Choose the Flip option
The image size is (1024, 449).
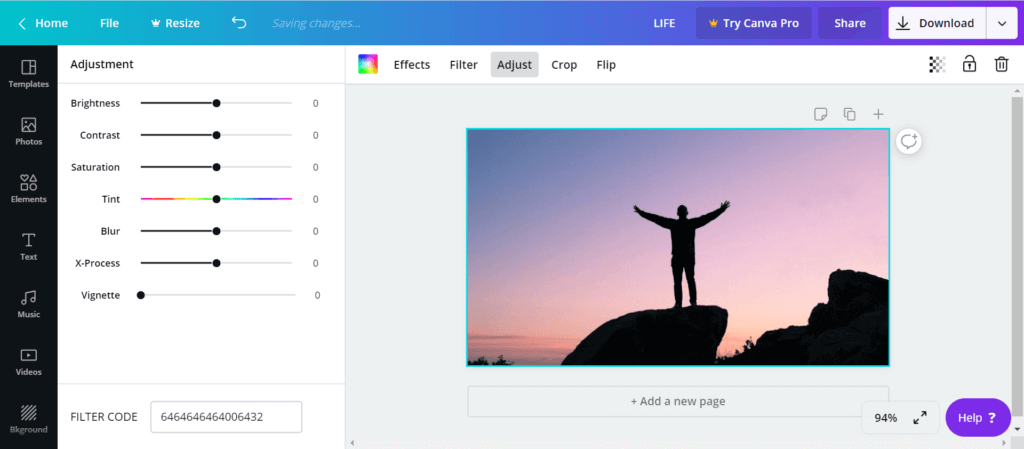606,65
